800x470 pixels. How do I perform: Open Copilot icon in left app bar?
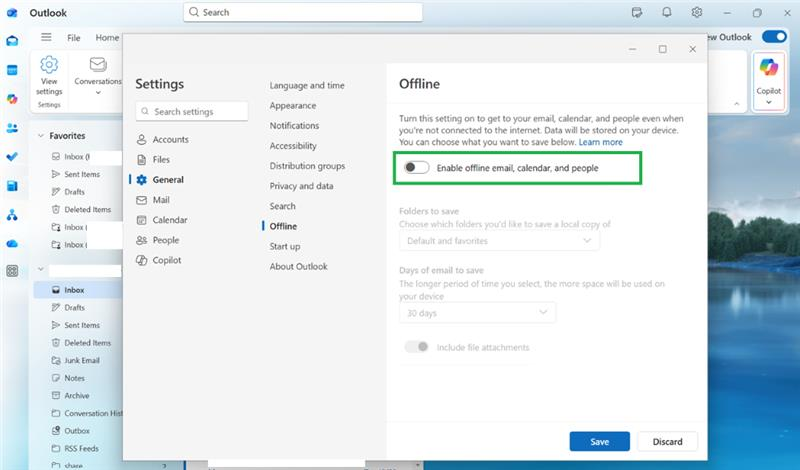(12, 99)
